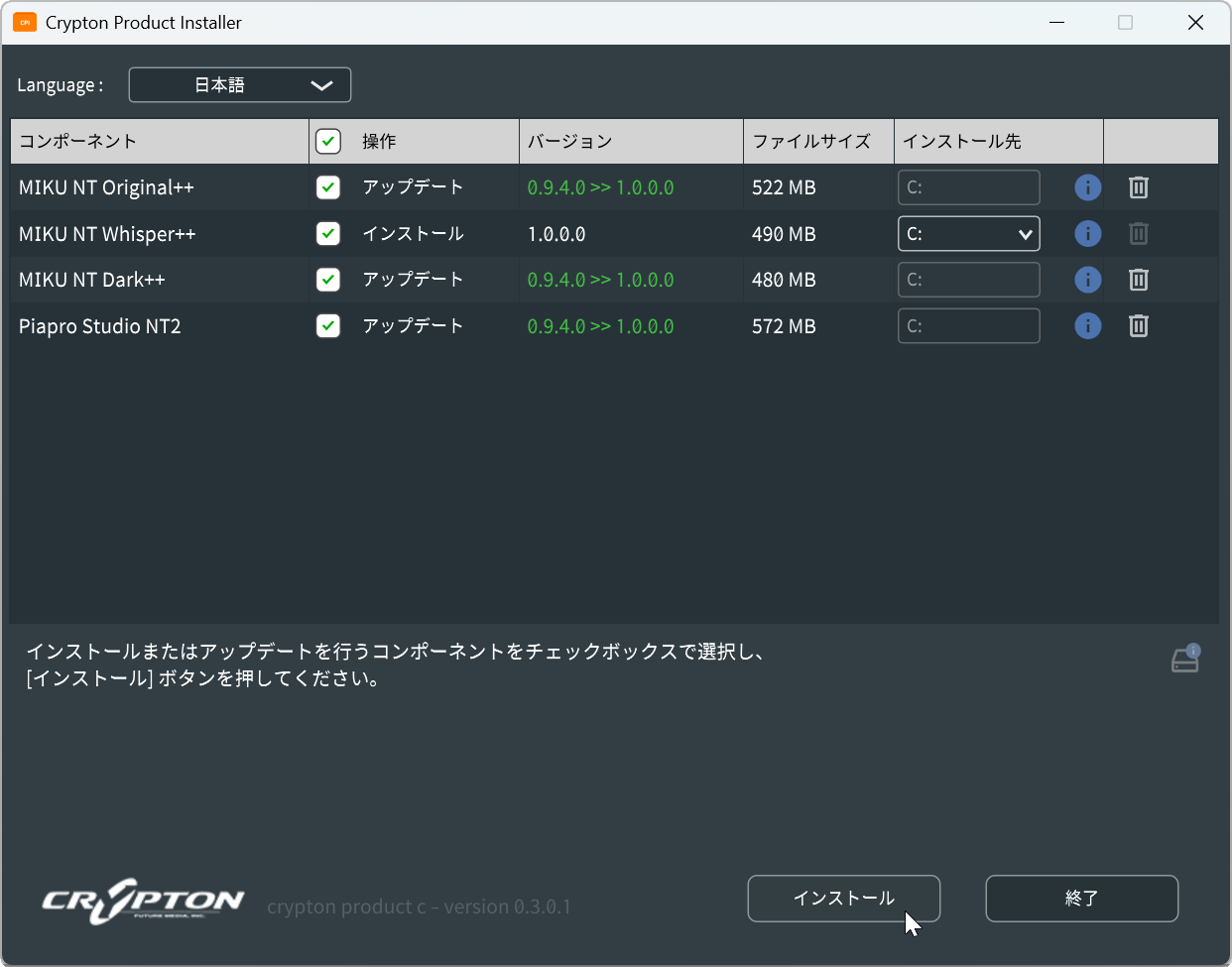Select the MIKU NT Whisper++ component name
This screenshot has width=1232, height=967.
click(107, 234)
